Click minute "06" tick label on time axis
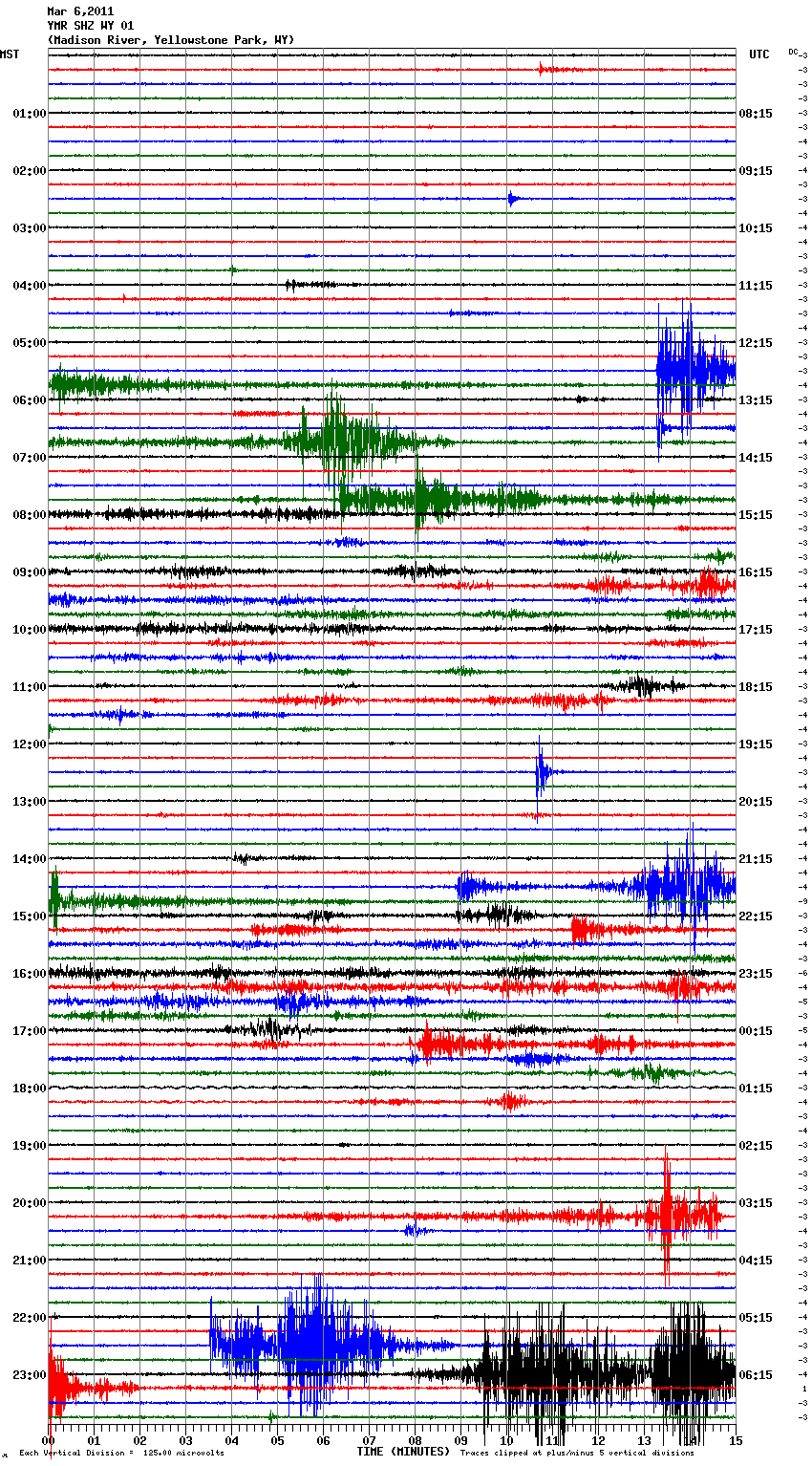 (323, 1440)
